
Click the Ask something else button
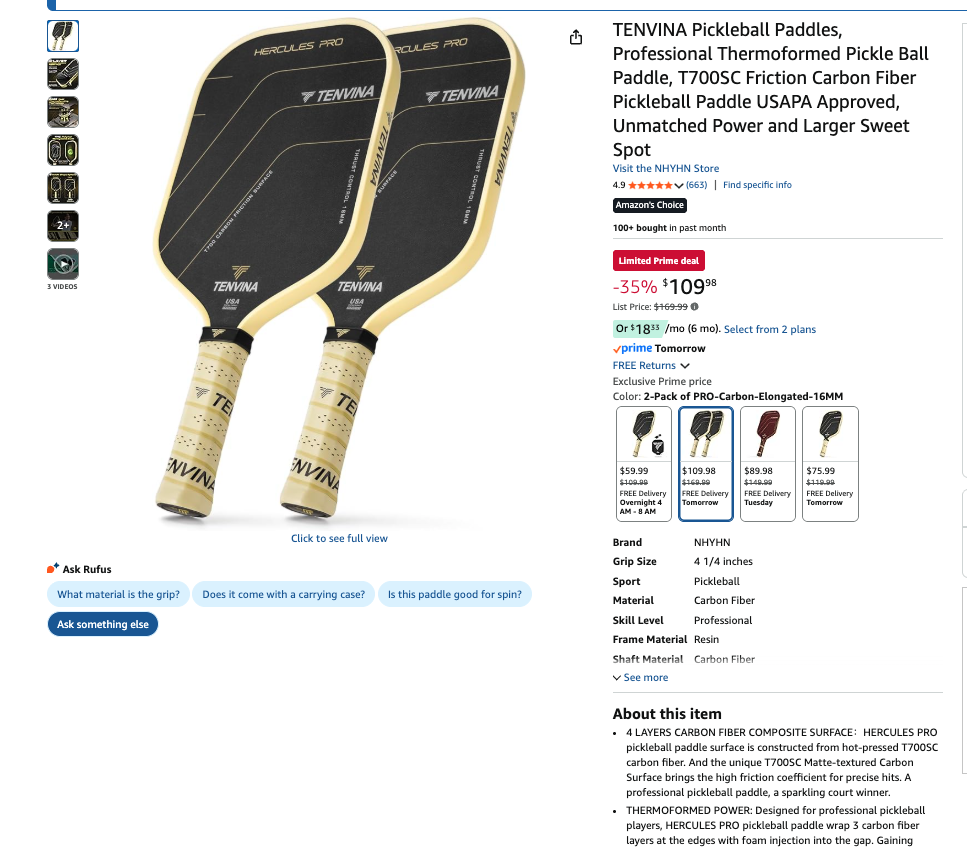(103, 624)
